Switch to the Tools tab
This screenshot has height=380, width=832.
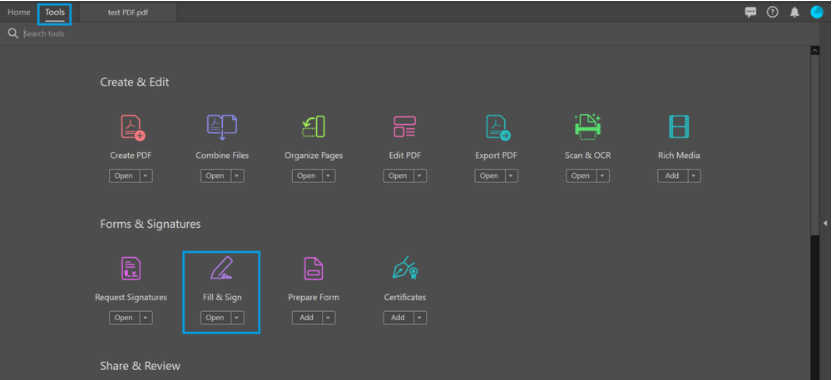55,12
